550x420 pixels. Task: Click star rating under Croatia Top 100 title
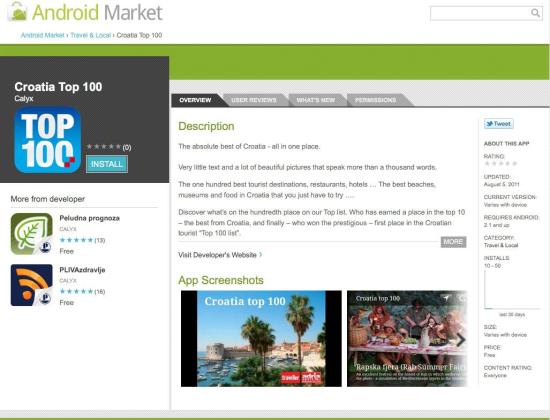[104, 147]
